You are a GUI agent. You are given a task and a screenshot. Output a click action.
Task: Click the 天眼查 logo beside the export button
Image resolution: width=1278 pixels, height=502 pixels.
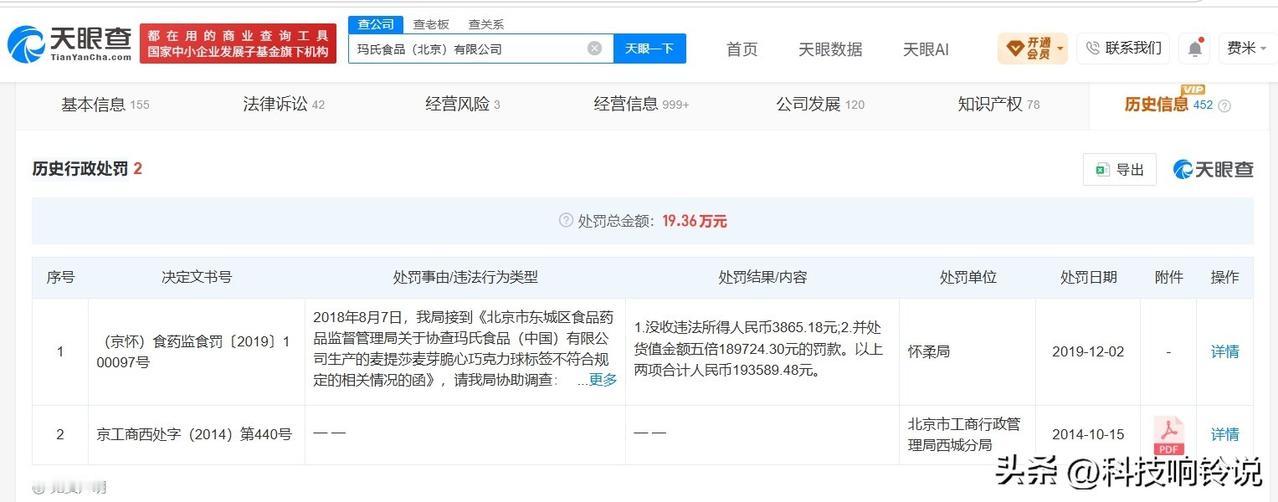(1213, 170)
